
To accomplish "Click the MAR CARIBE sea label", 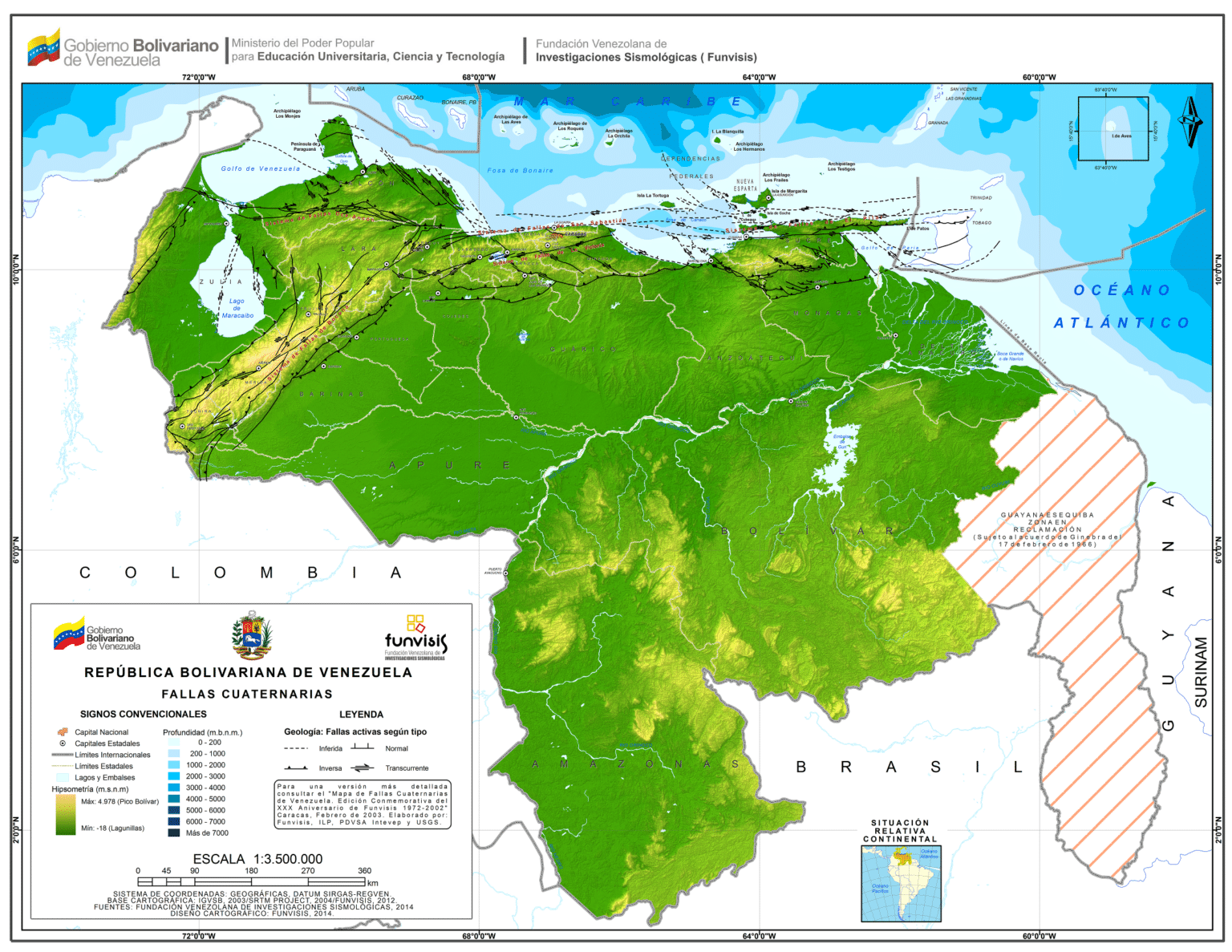I will [x=628, y=102].
